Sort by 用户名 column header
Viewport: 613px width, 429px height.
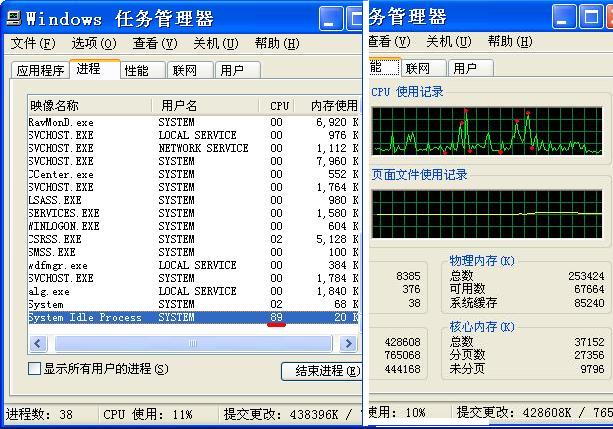point(205,106)
